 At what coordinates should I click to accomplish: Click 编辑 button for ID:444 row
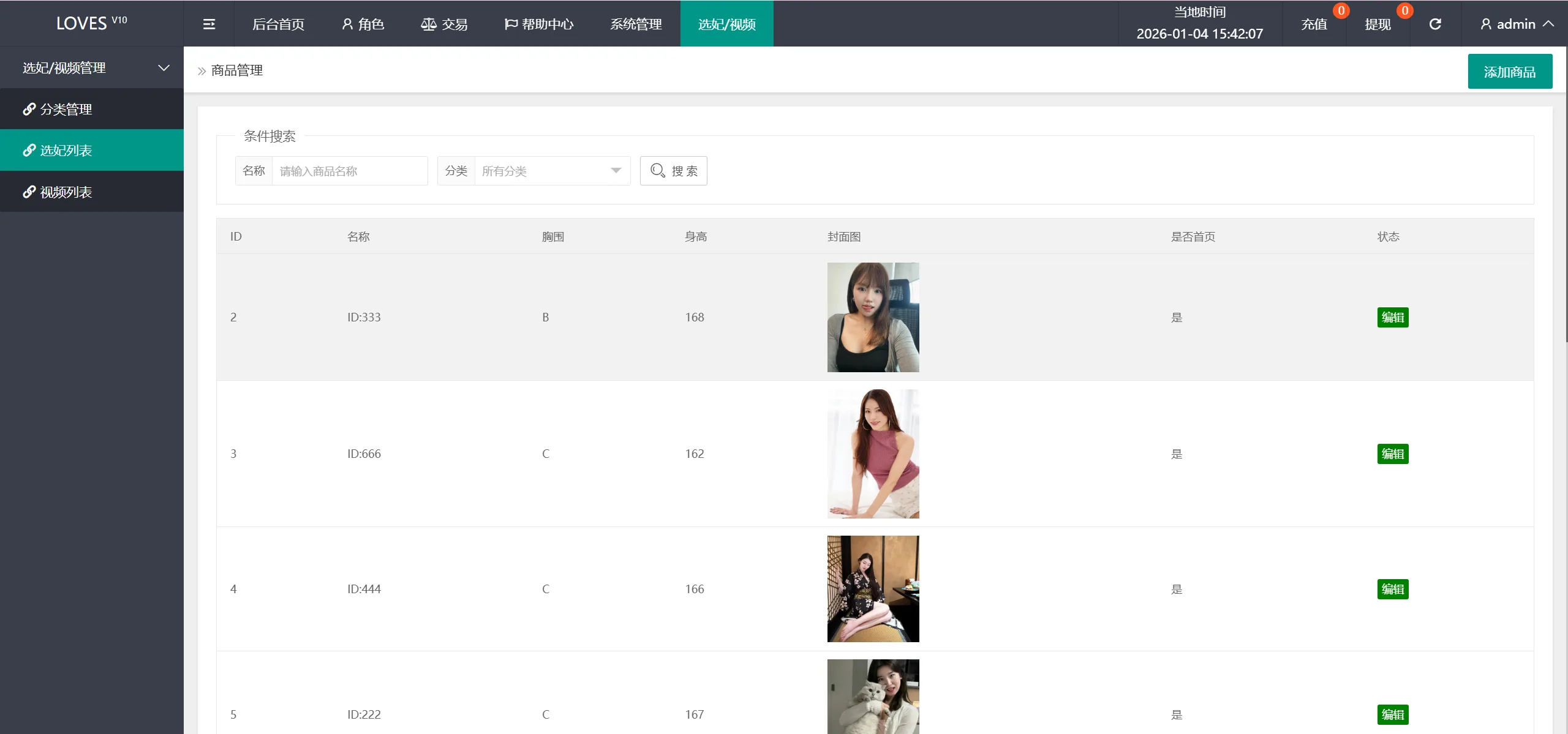tap(1392, 589)
